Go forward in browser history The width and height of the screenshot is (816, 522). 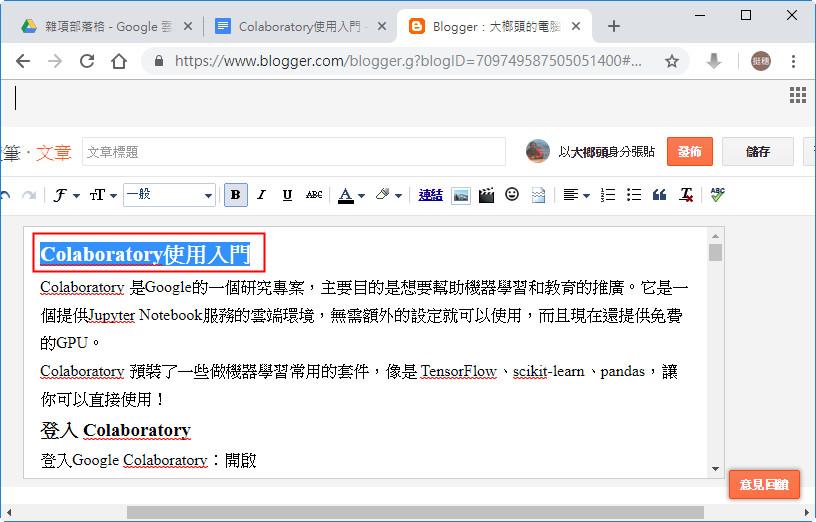(55, 61)
